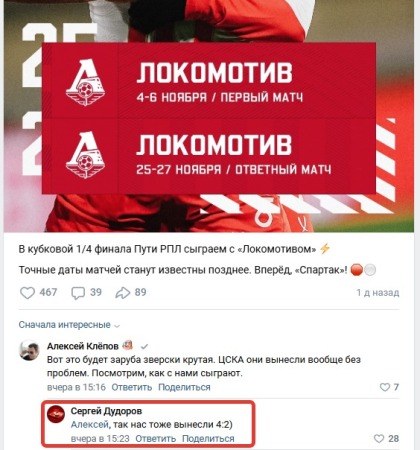Expand the 'Сначала интересные' sort dropdown
The image size is (420, 450).
coord(69,325)
